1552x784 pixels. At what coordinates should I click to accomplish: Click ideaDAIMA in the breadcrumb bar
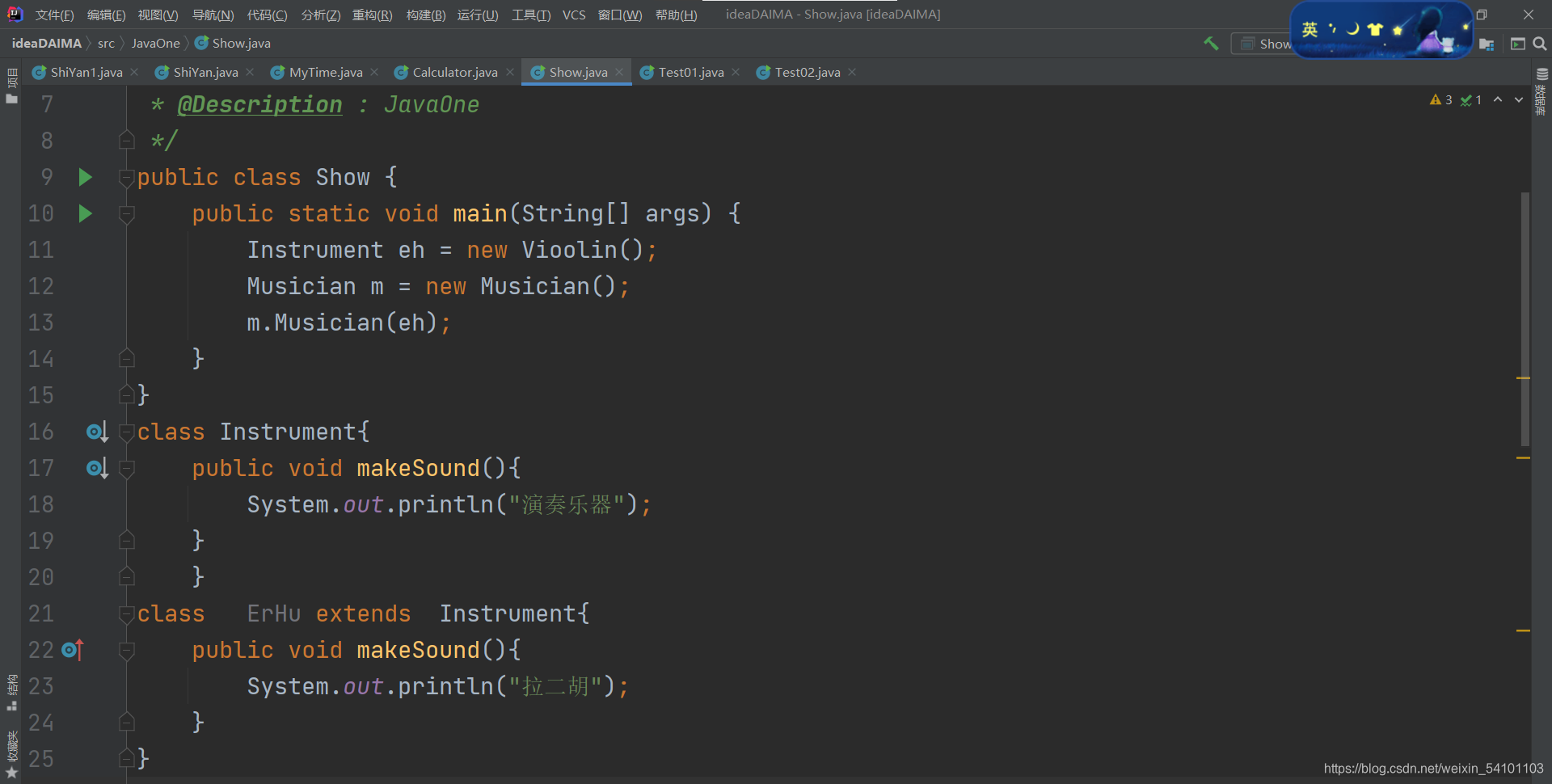[47, 44]
